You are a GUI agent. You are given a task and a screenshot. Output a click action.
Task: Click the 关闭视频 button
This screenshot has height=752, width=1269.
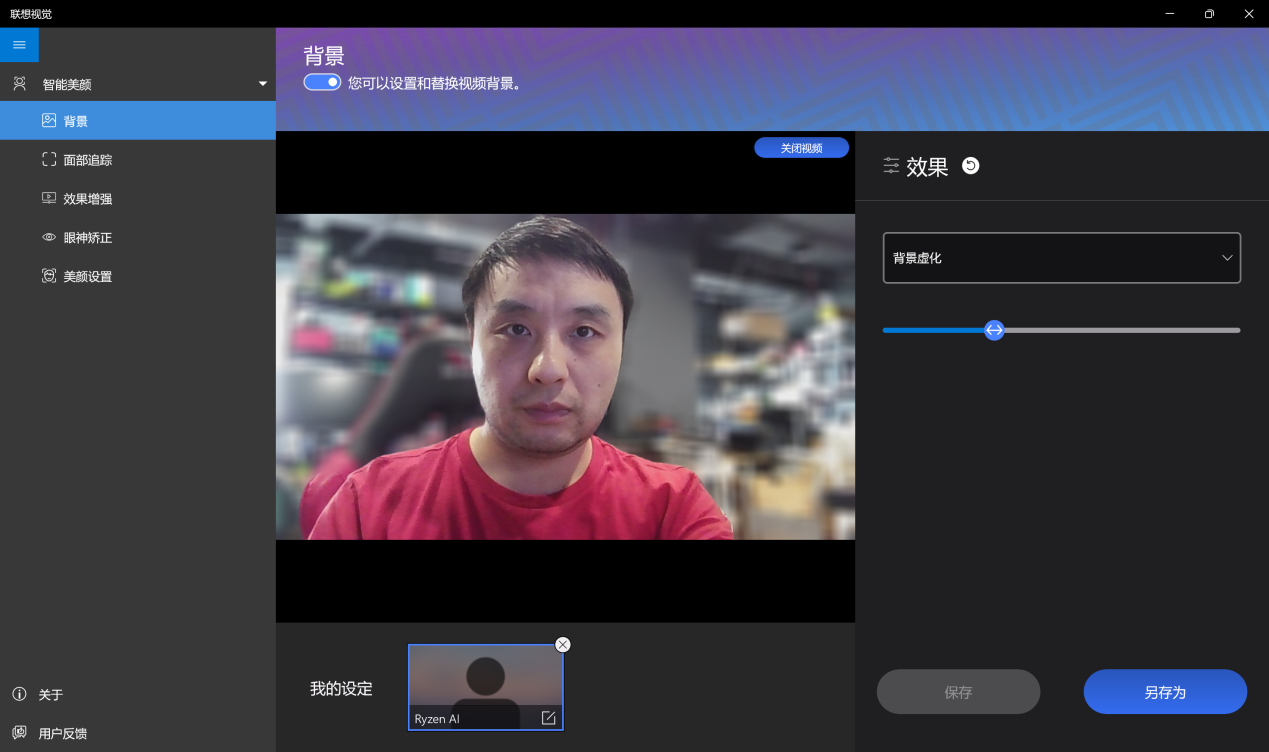(801, 148)
